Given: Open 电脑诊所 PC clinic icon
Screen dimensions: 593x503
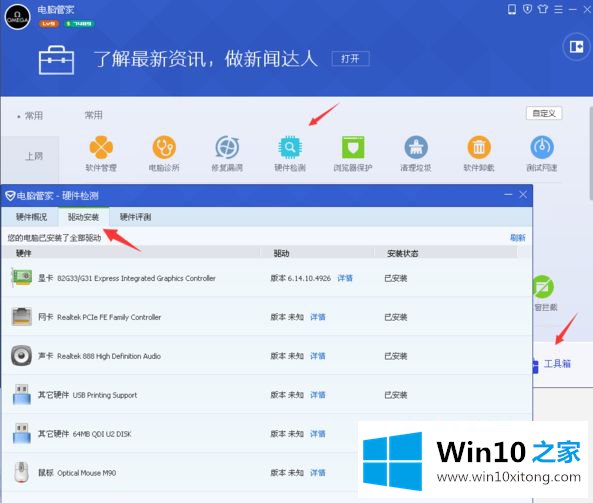Looking at the screenshot, I should pyautogui.click(x=164, y=147).
